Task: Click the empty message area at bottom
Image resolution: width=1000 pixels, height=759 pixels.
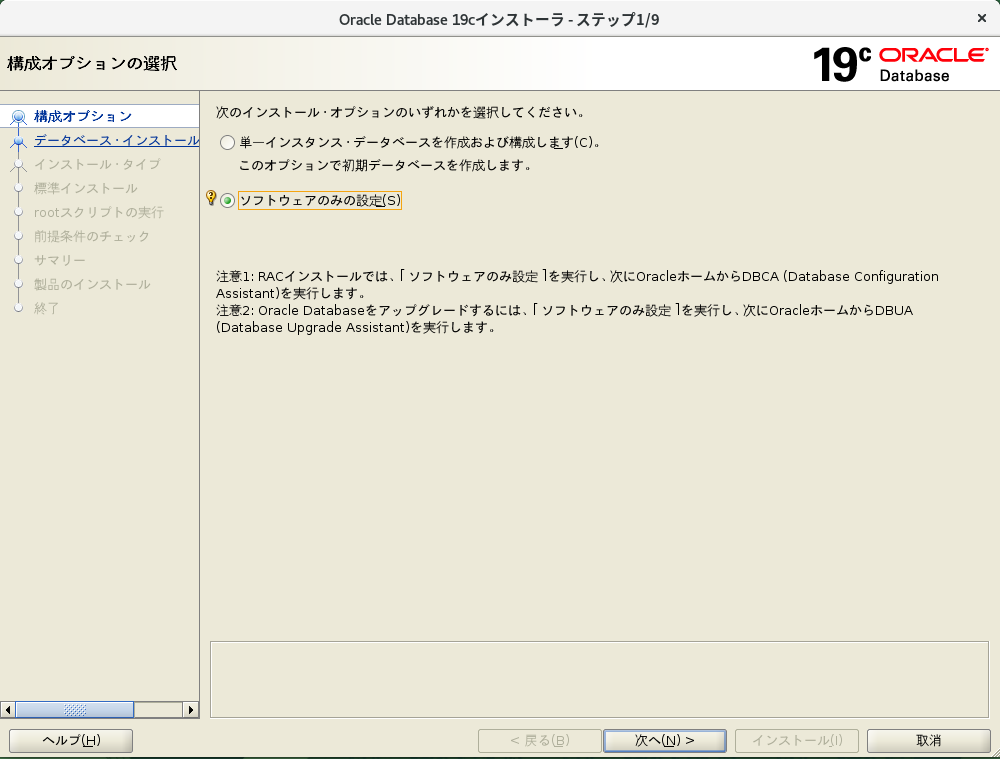Action: point(598,680)
